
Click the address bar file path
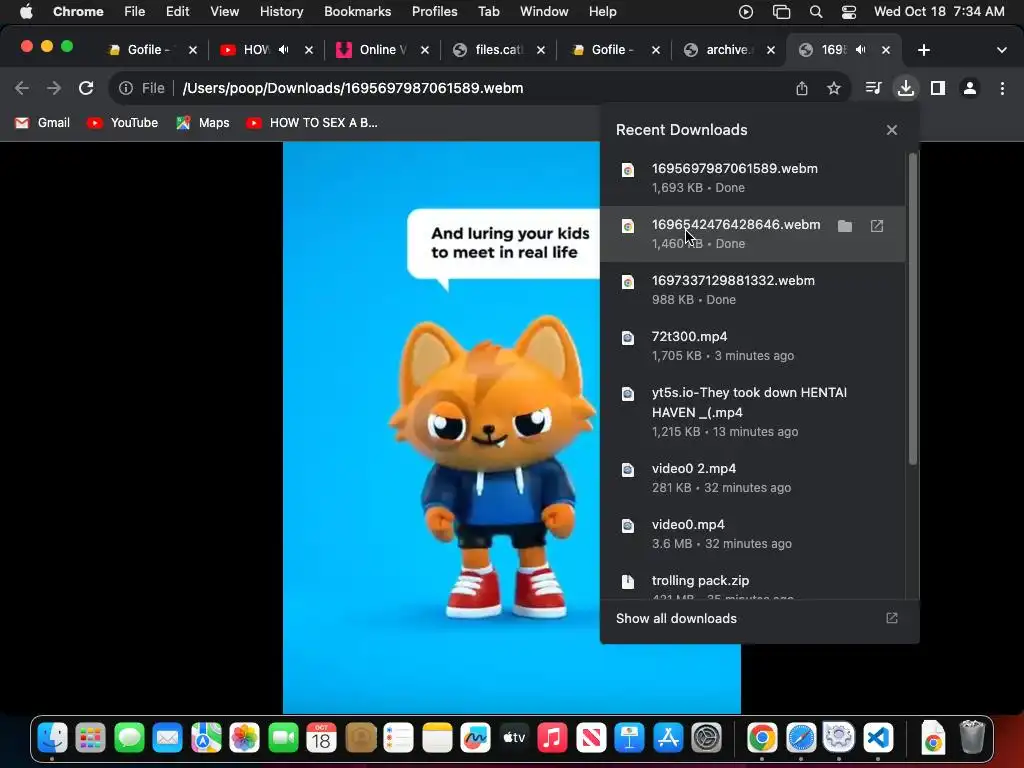353,88
